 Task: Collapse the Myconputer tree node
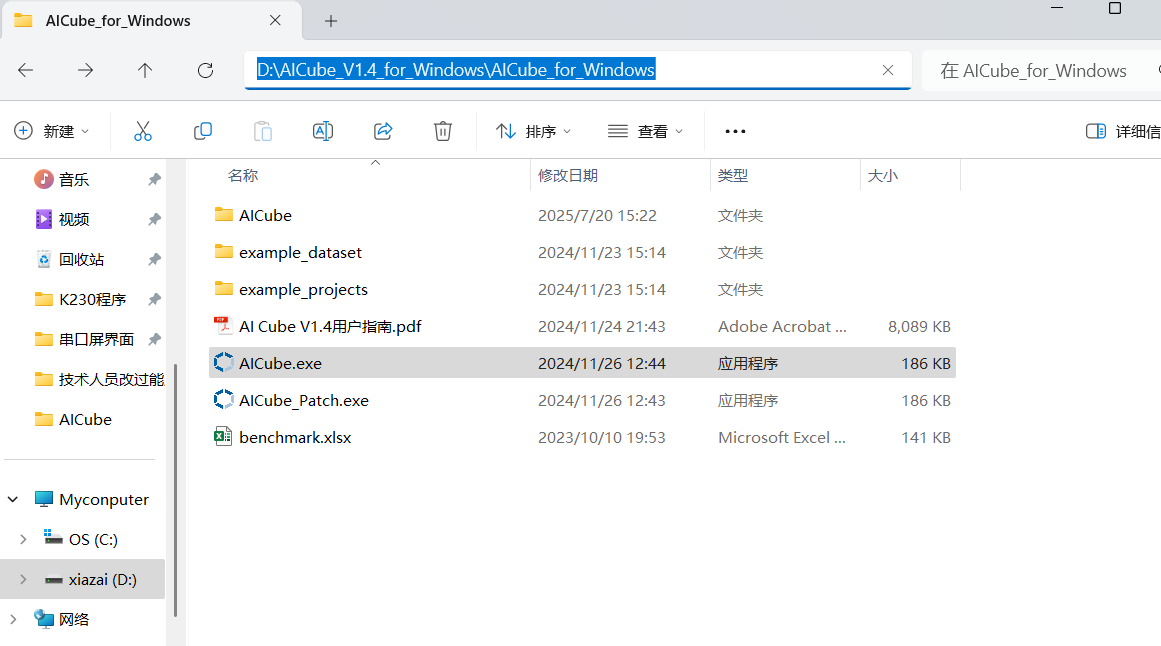coord(13,499)
